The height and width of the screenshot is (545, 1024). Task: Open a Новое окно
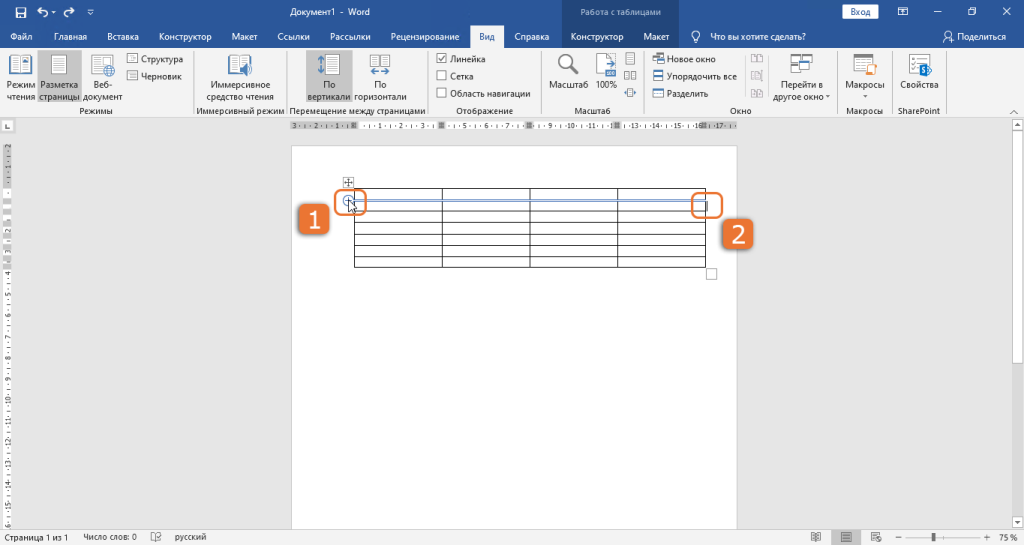[x=684, y=59]
